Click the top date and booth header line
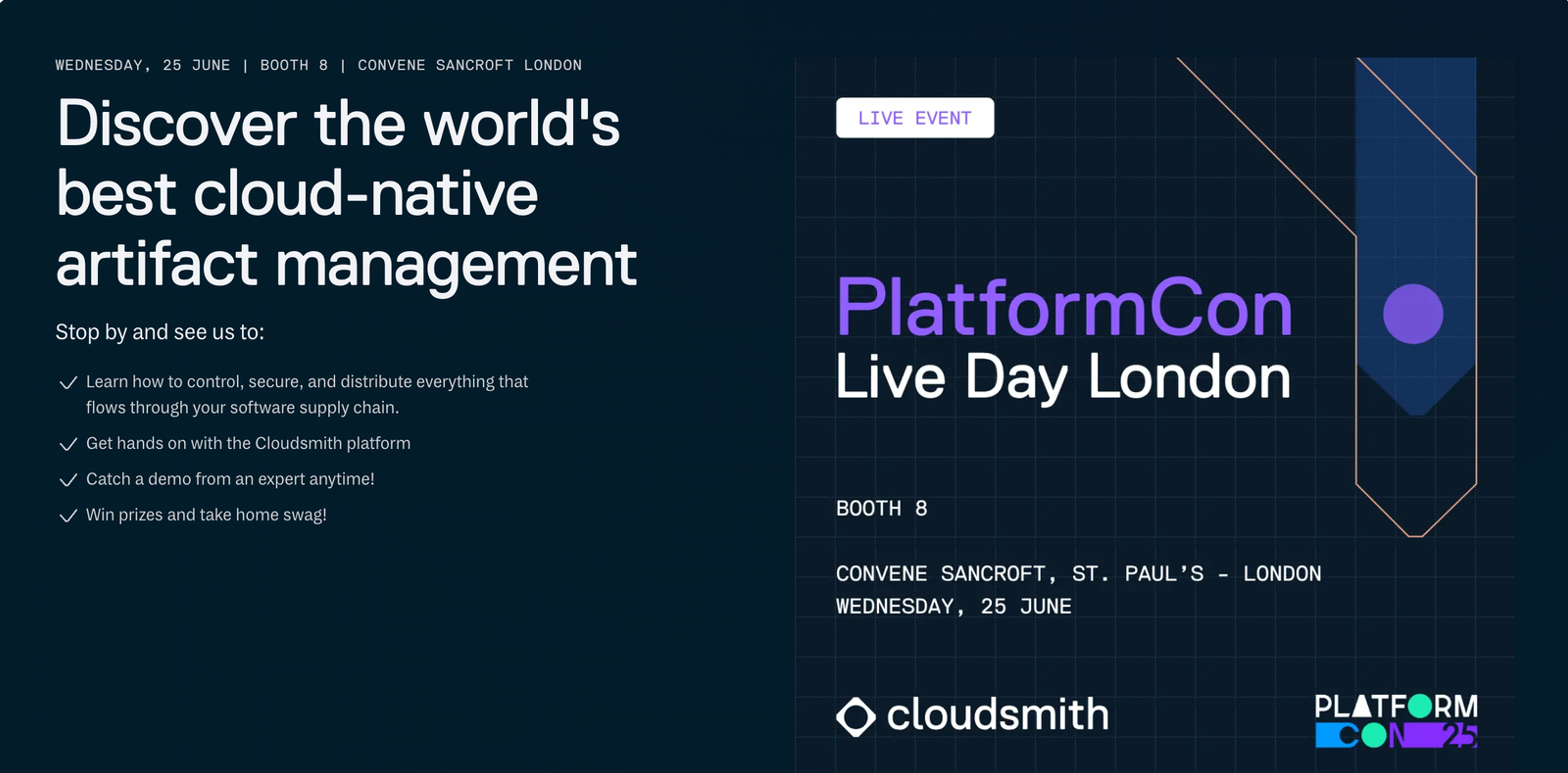The height and width of the screenshot is (773, 1568). click(x=318, y=65)
